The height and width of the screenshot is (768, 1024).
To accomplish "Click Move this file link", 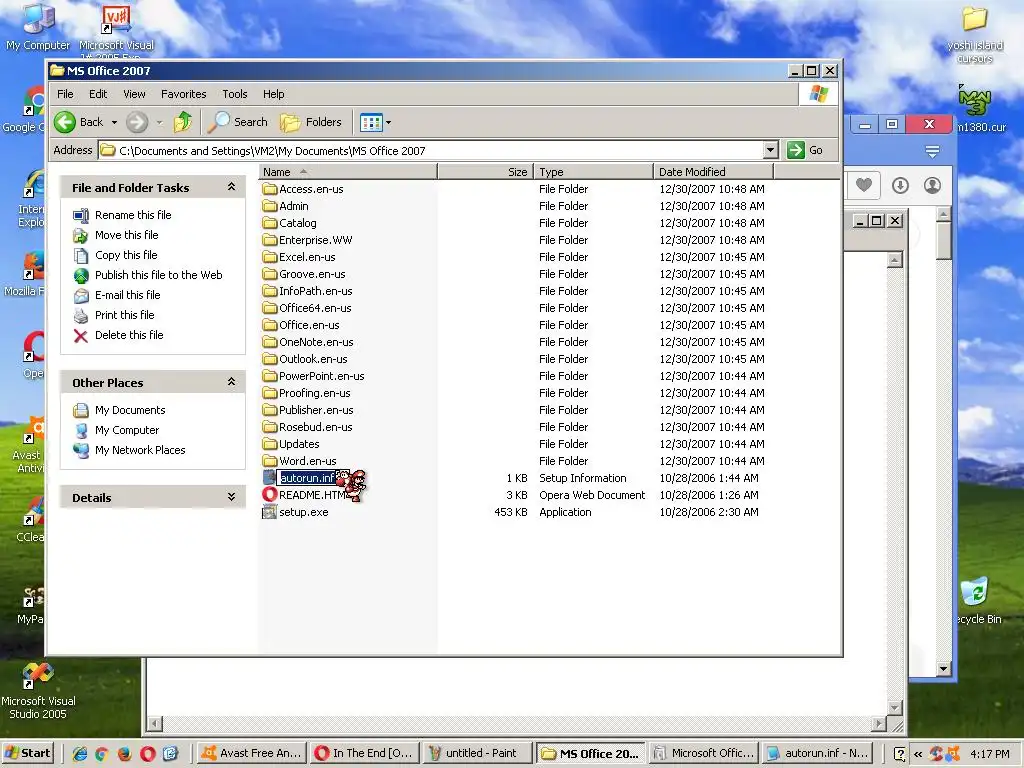I will [126, 235].
